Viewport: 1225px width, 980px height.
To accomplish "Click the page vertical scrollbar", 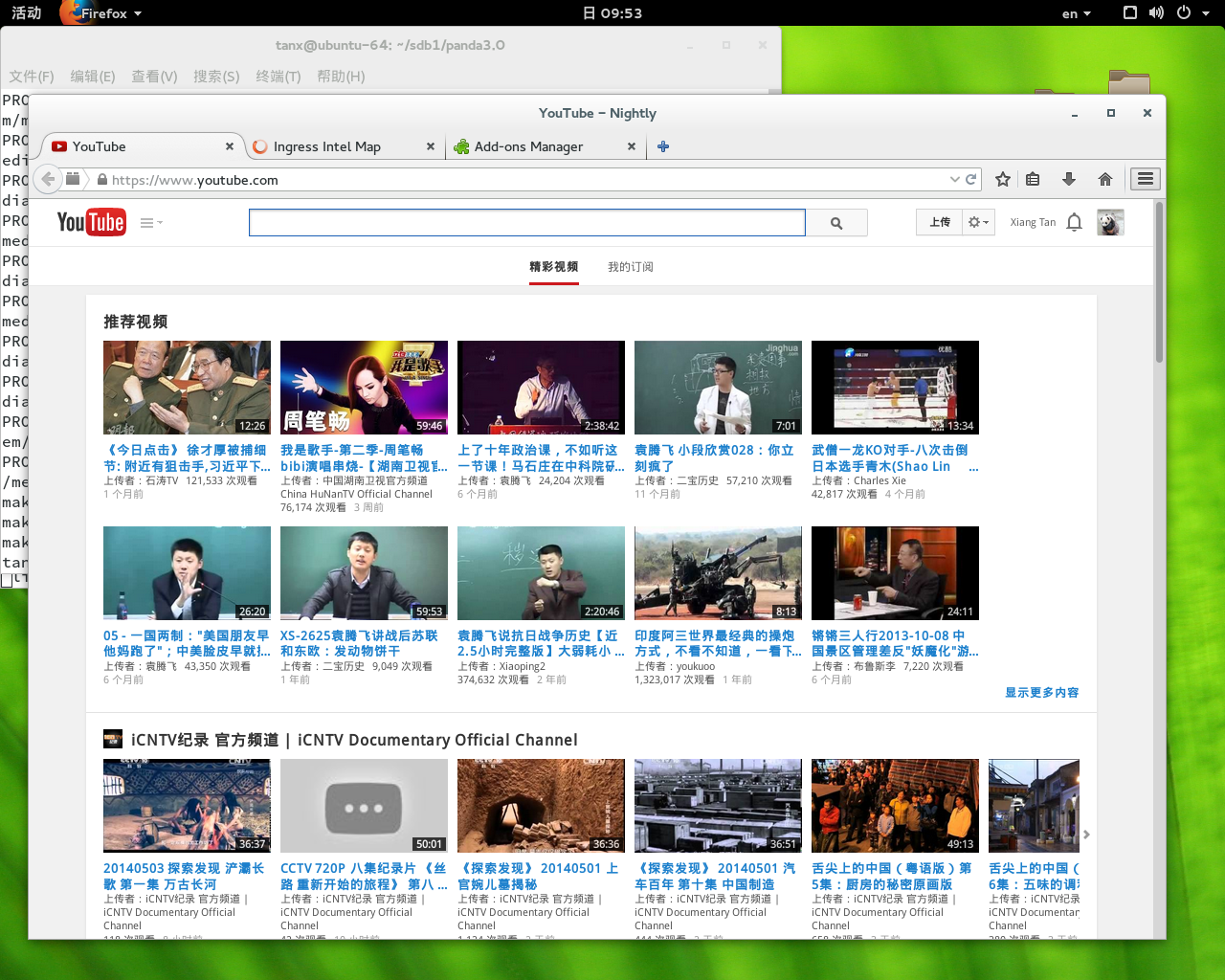I will (x=1159, y=280).
